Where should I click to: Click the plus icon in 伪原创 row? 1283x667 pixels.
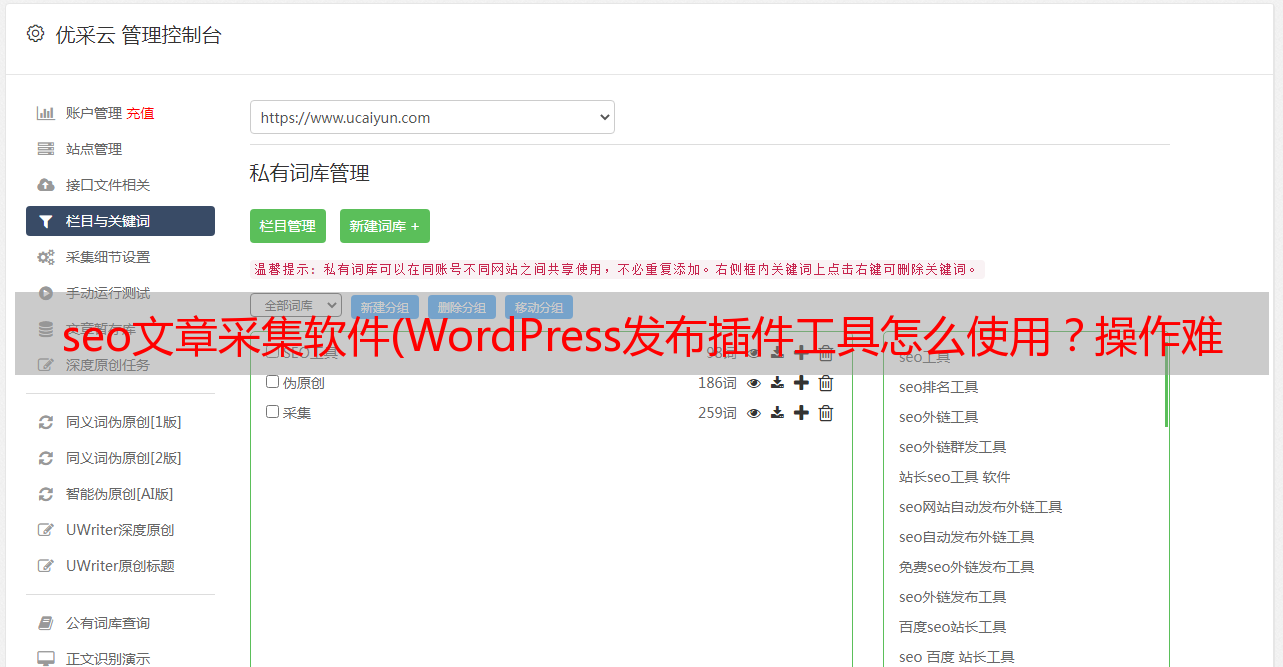point(801,383)
